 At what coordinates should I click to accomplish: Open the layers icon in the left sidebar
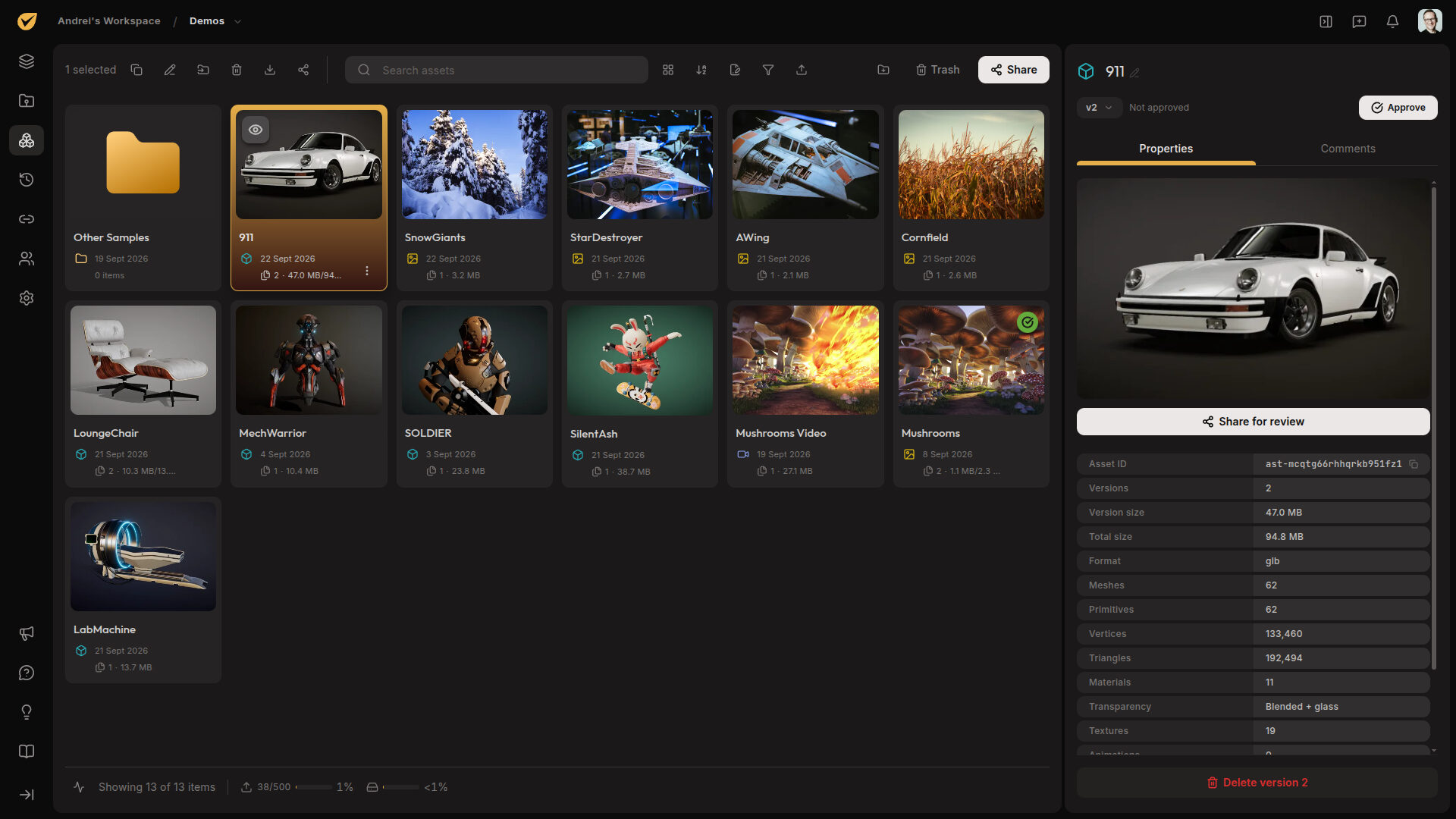coord(27,61)
